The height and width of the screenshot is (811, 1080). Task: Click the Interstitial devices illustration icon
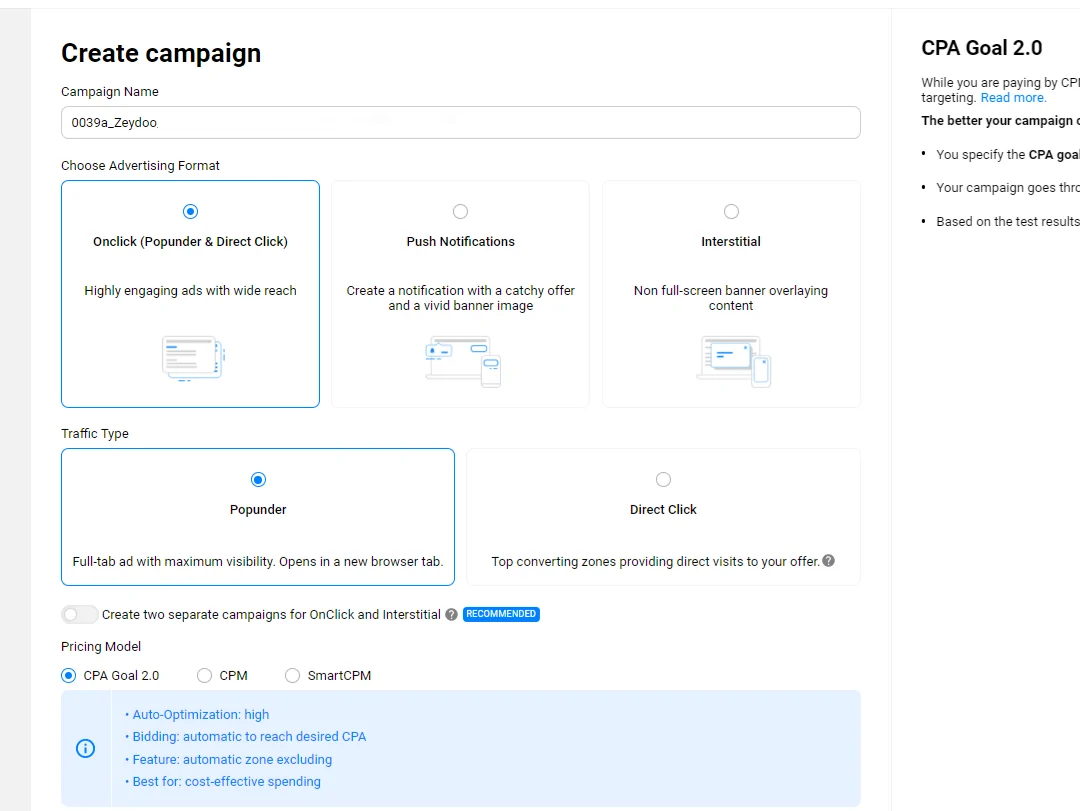pyautogui.click(x=733, y=360)
